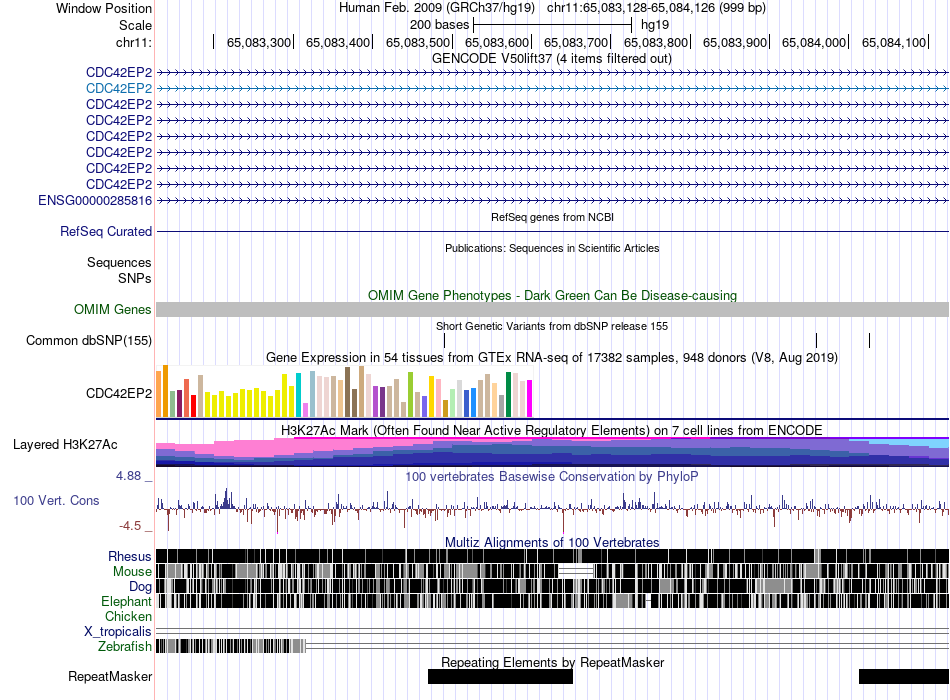950x700 pixels.
Task: Click the GTEx Gene Expression track title
Action: pyautogui.click(x=552, y=358)
